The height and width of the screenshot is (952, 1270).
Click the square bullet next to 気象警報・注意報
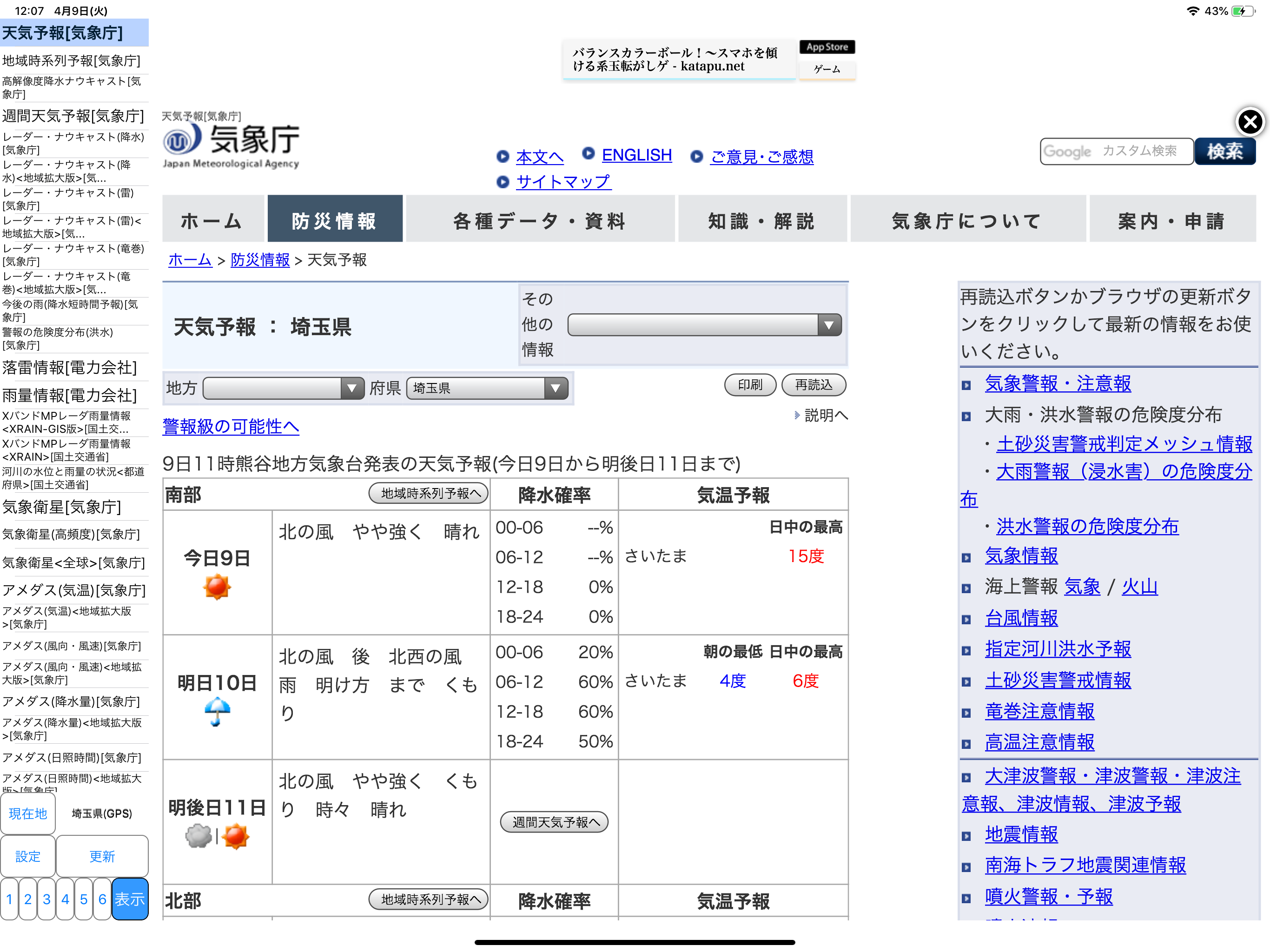pyautogui.click(x=966, y=385)
